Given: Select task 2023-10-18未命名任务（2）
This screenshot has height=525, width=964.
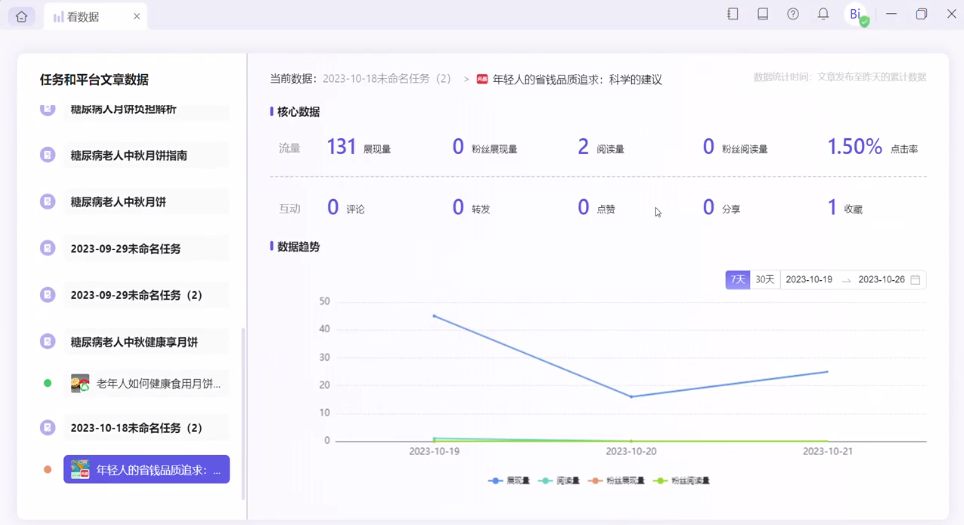Looking at the screenshot, I should [146, 428].
